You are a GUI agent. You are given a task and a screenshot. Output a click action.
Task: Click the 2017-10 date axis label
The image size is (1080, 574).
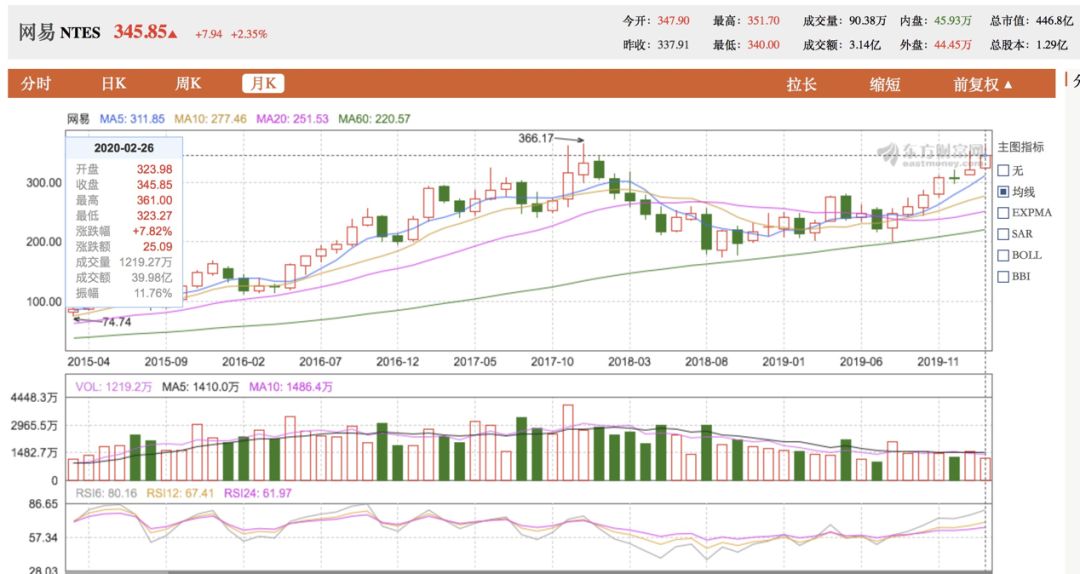tap(552, 361)
